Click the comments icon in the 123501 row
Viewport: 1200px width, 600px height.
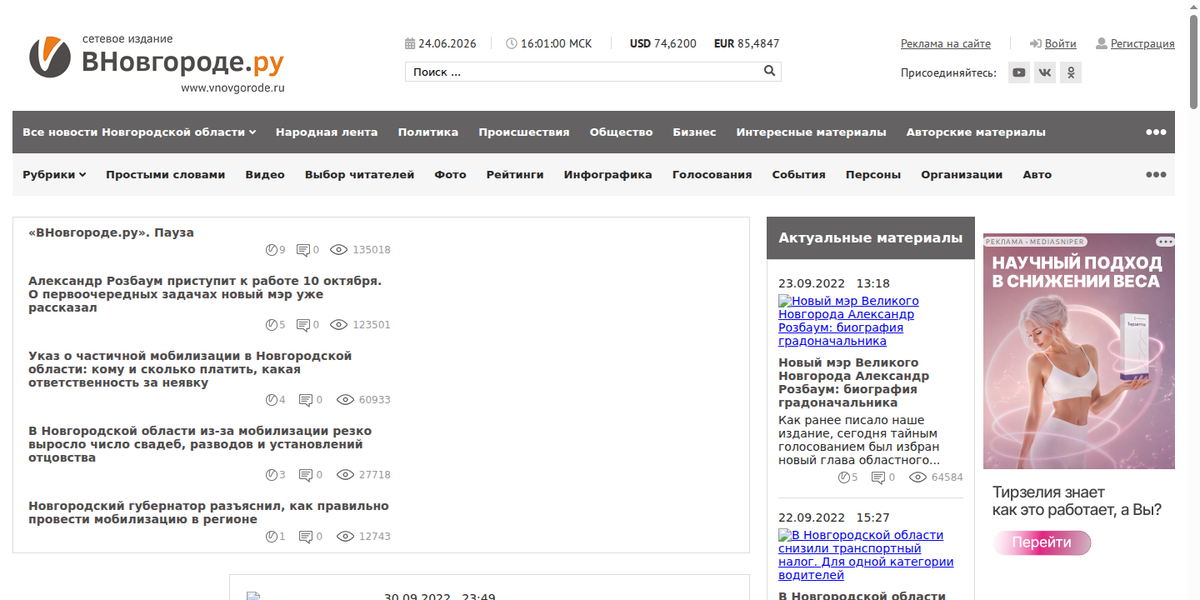[303, 325]
